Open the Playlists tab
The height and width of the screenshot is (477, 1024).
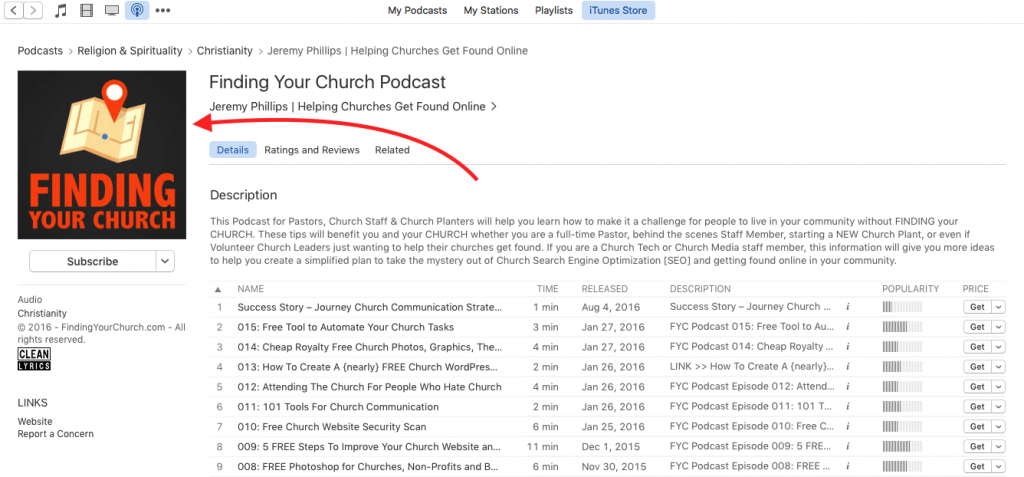554,10
